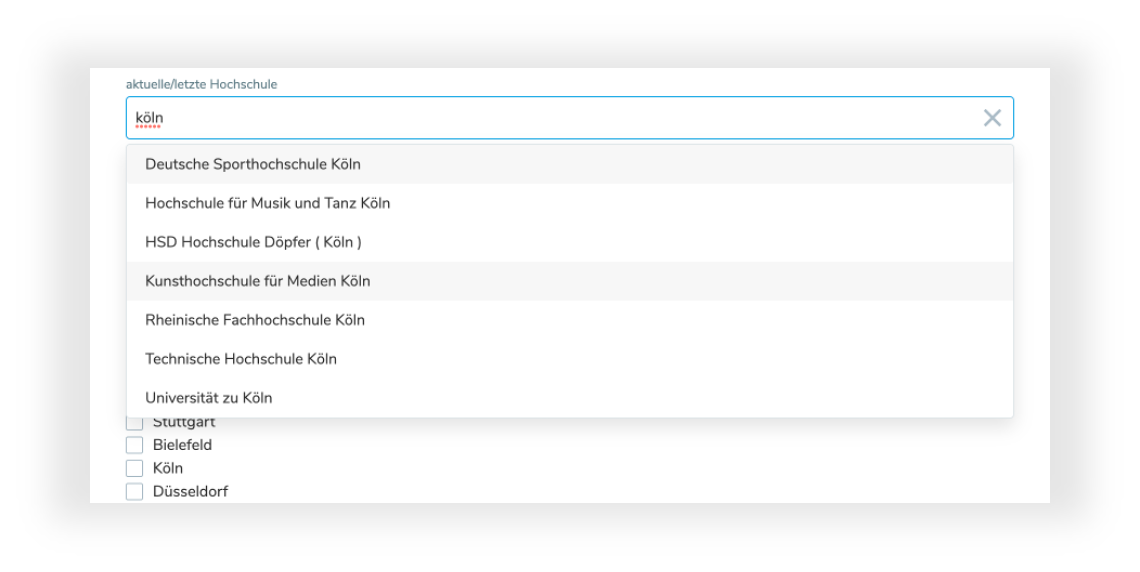Check the Düsseldorf checkbox
Viewport: 1140px width, 572px height.
134,491
